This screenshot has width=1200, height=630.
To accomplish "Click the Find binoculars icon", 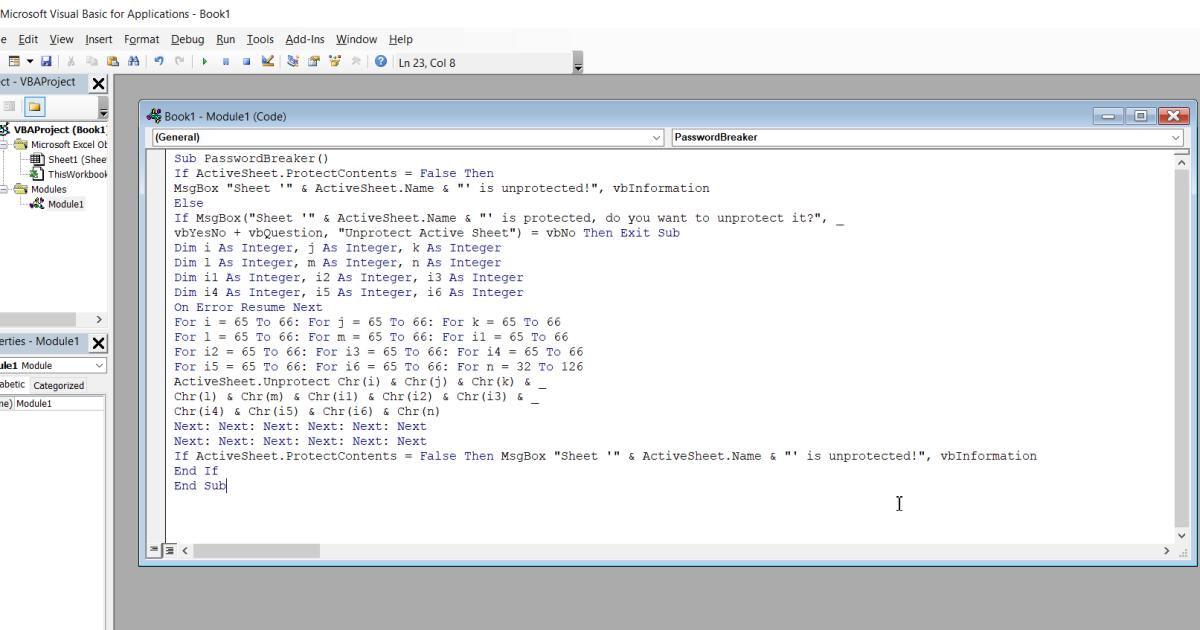I will point(133,62).
